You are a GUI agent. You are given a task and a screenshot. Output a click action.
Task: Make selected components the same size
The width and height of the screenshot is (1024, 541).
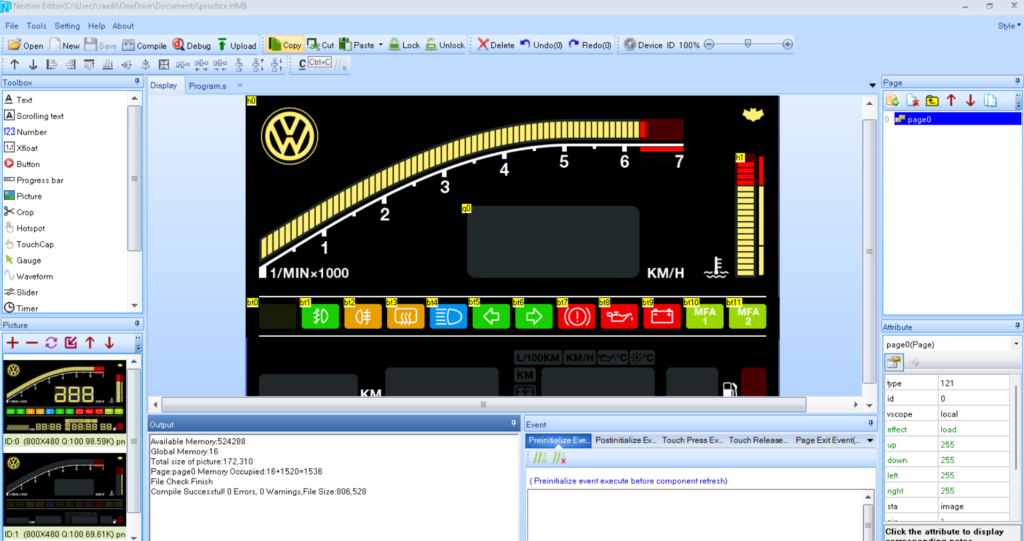[x=164, y=64]
